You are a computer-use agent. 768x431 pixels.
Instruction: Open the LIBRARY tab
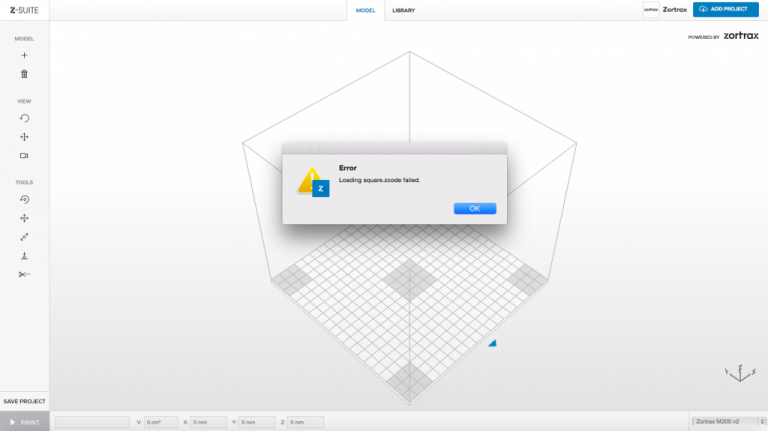pyautogui.click(x=404, y=10)
